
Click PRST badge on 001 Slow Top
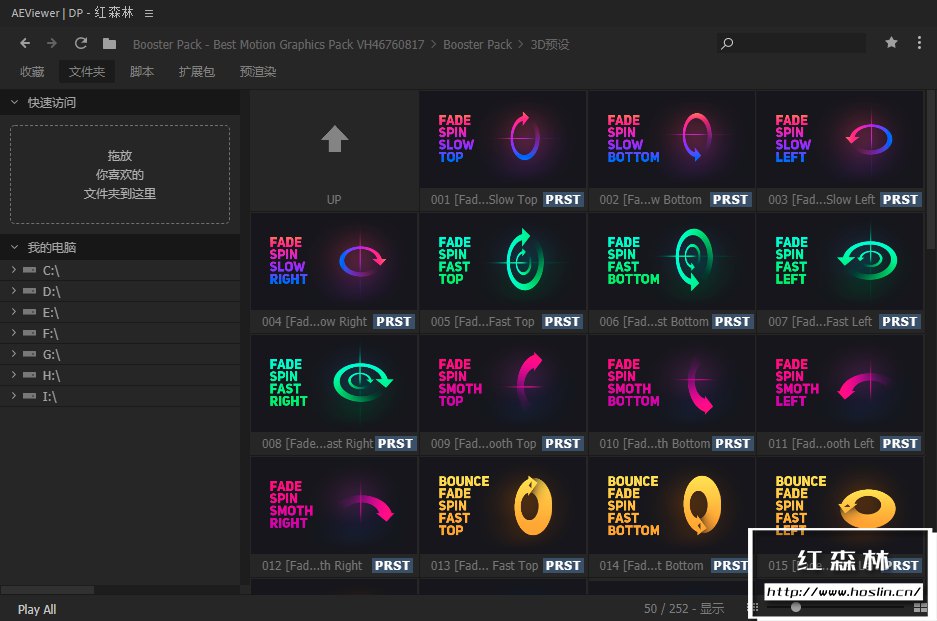563,200
